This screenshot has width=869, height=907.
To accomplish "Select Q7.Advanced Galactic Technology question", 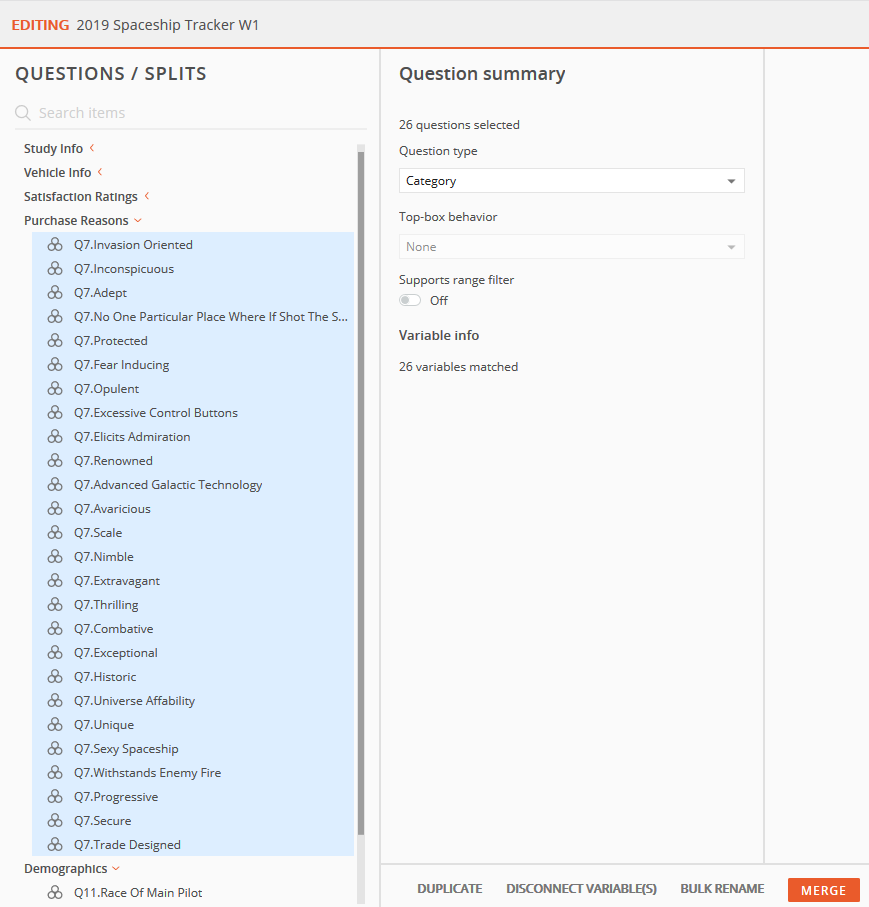I will tap(193, 485).
